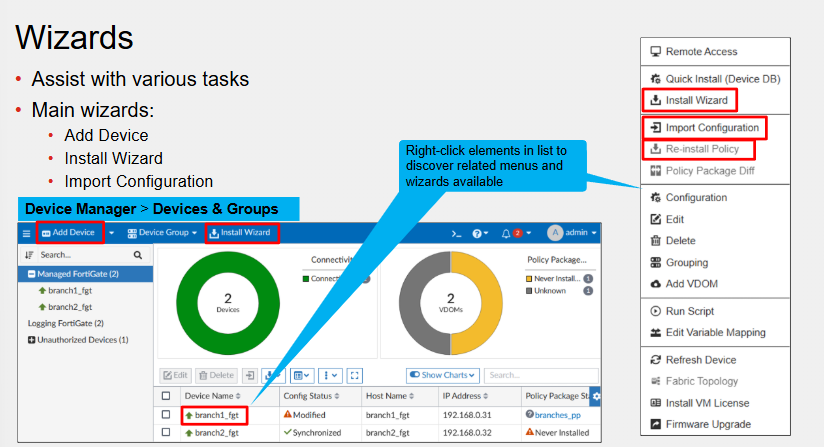Click the Grouping icon in context menu
The height and width of the screenshot is (447, 824).
(x=655, y=262)
